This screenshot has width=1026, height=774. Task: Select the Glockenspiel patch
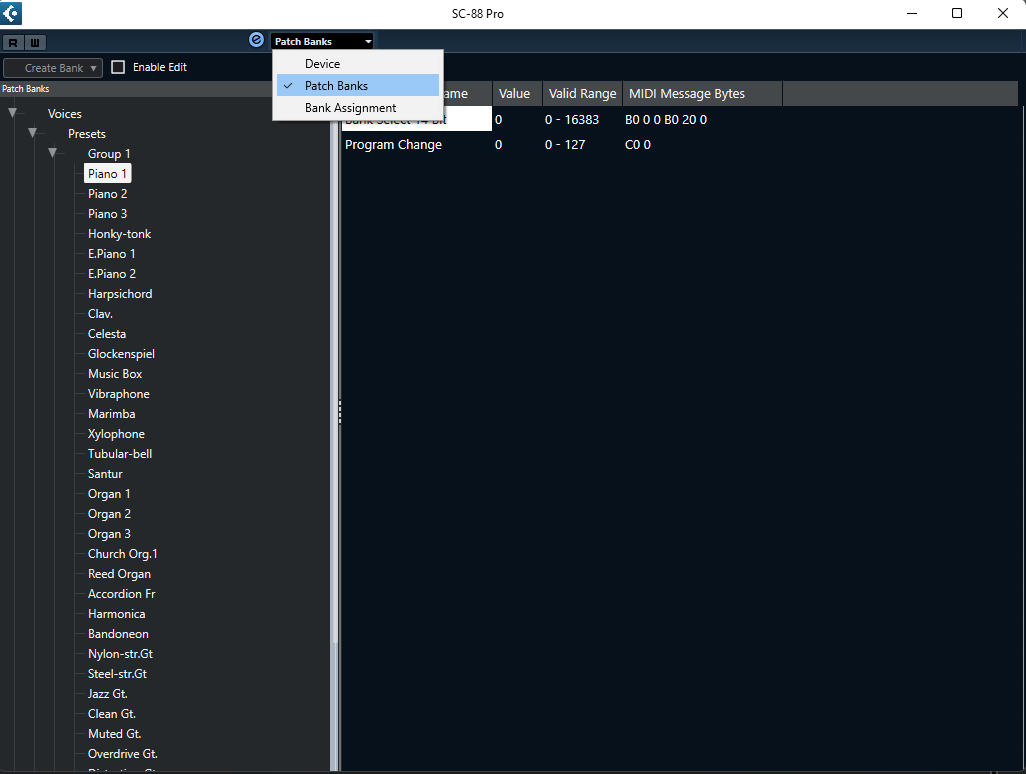click(x=121, y=354)
